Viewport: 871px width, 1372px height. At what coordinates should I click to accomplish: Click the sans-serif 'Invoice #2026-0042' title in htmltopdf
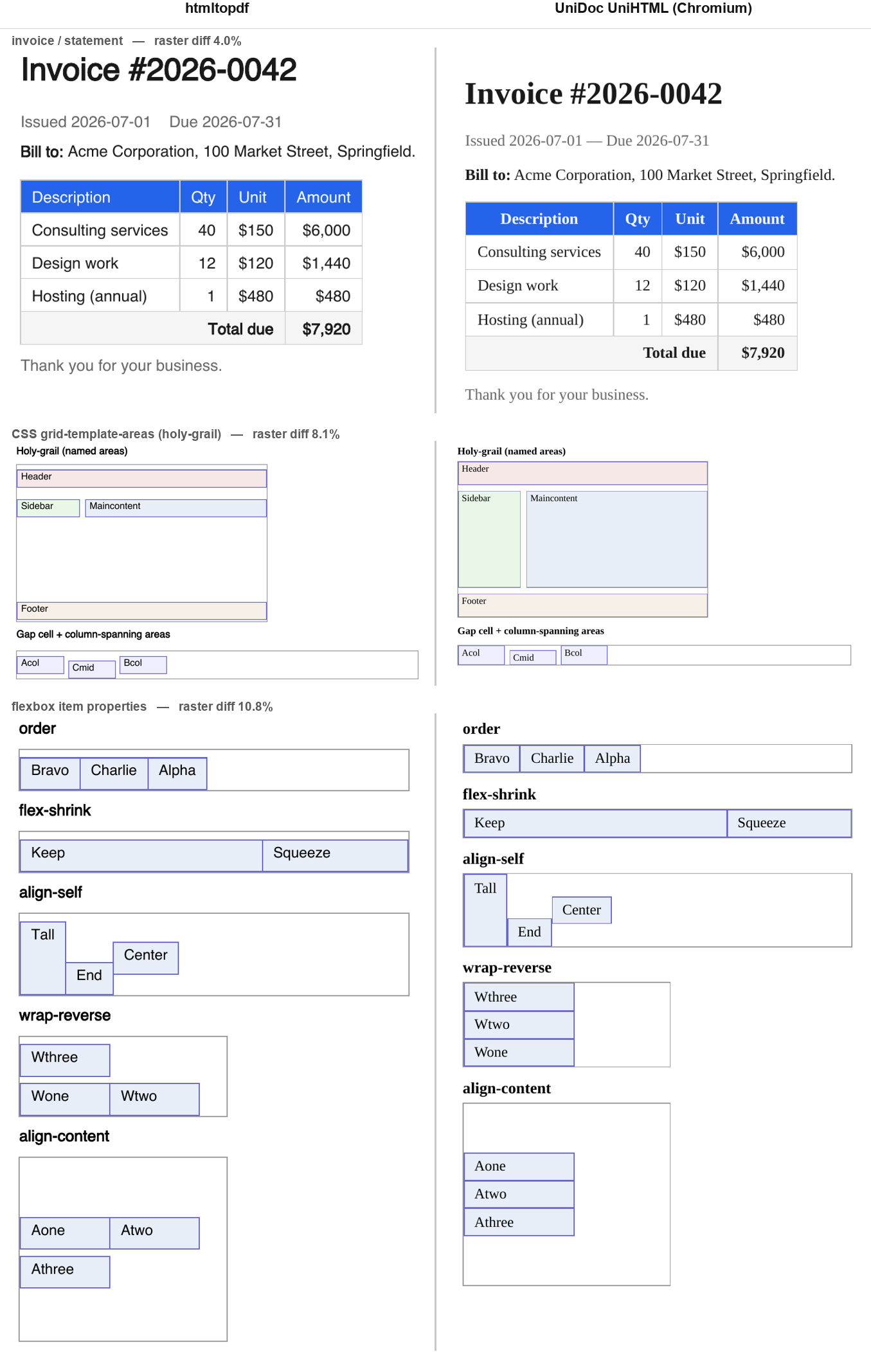(x=159, y=69)
